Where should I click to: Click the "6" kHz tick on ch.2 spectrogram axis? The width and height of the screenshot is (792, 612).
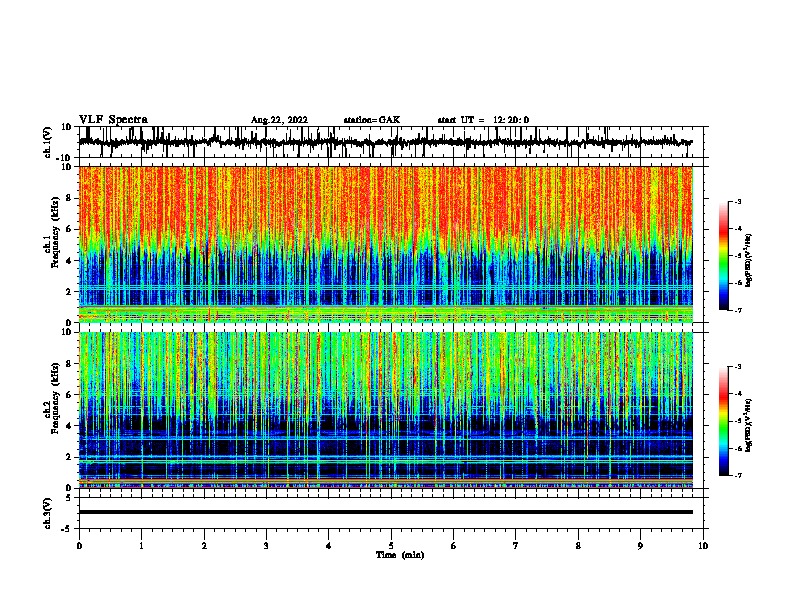(69, 395)
